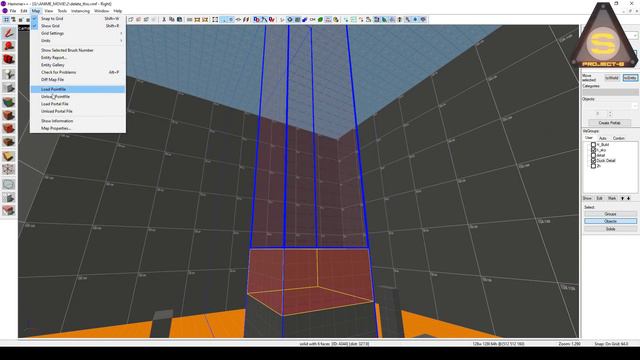Check the last visgroup checkbox in list
Image resolution: width=640 pixels, height=360 pixels.
[x=593, y=166]
